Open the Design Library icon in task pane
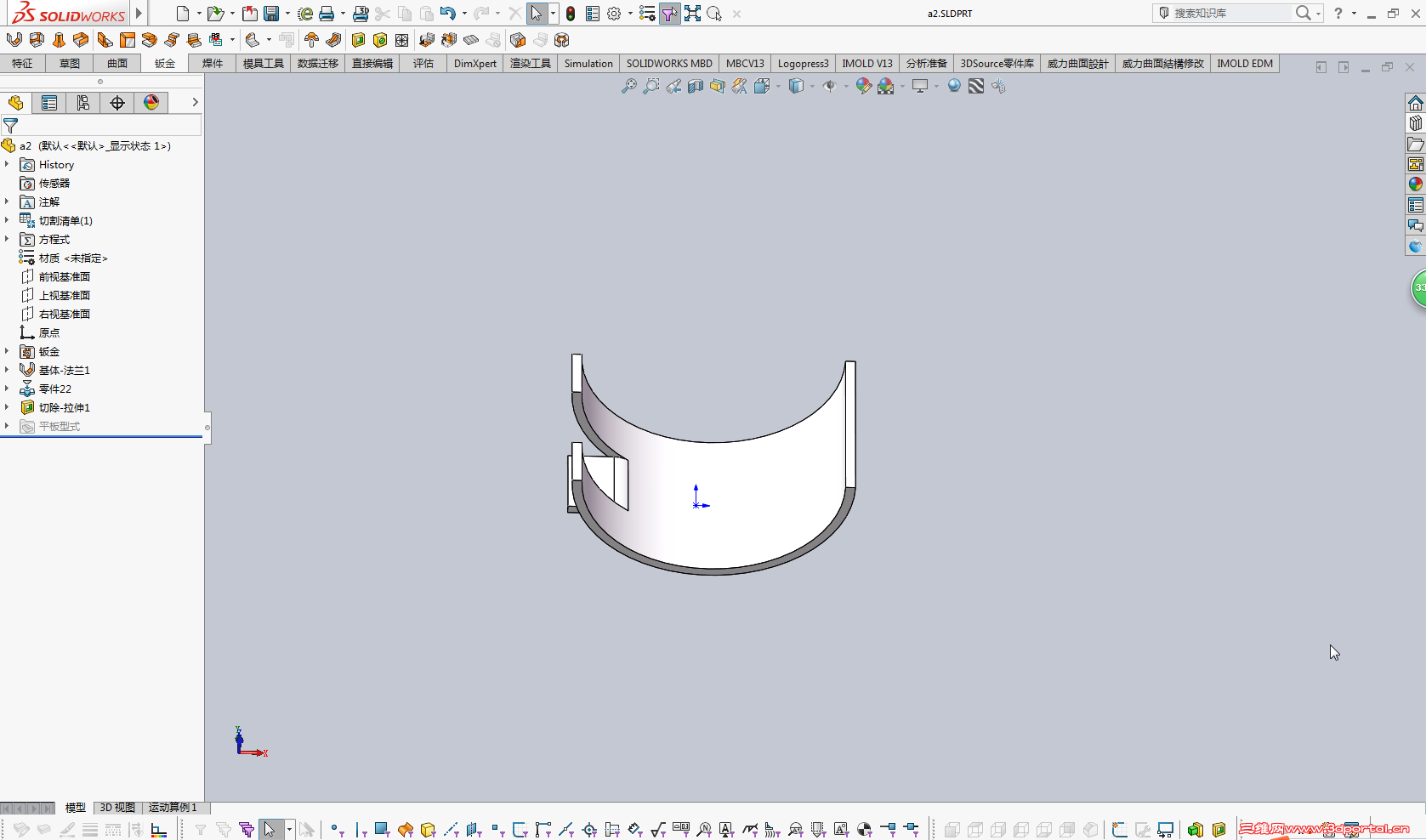The width and height of the screenshot is (1426, 840). click(x=1416, y=123)
